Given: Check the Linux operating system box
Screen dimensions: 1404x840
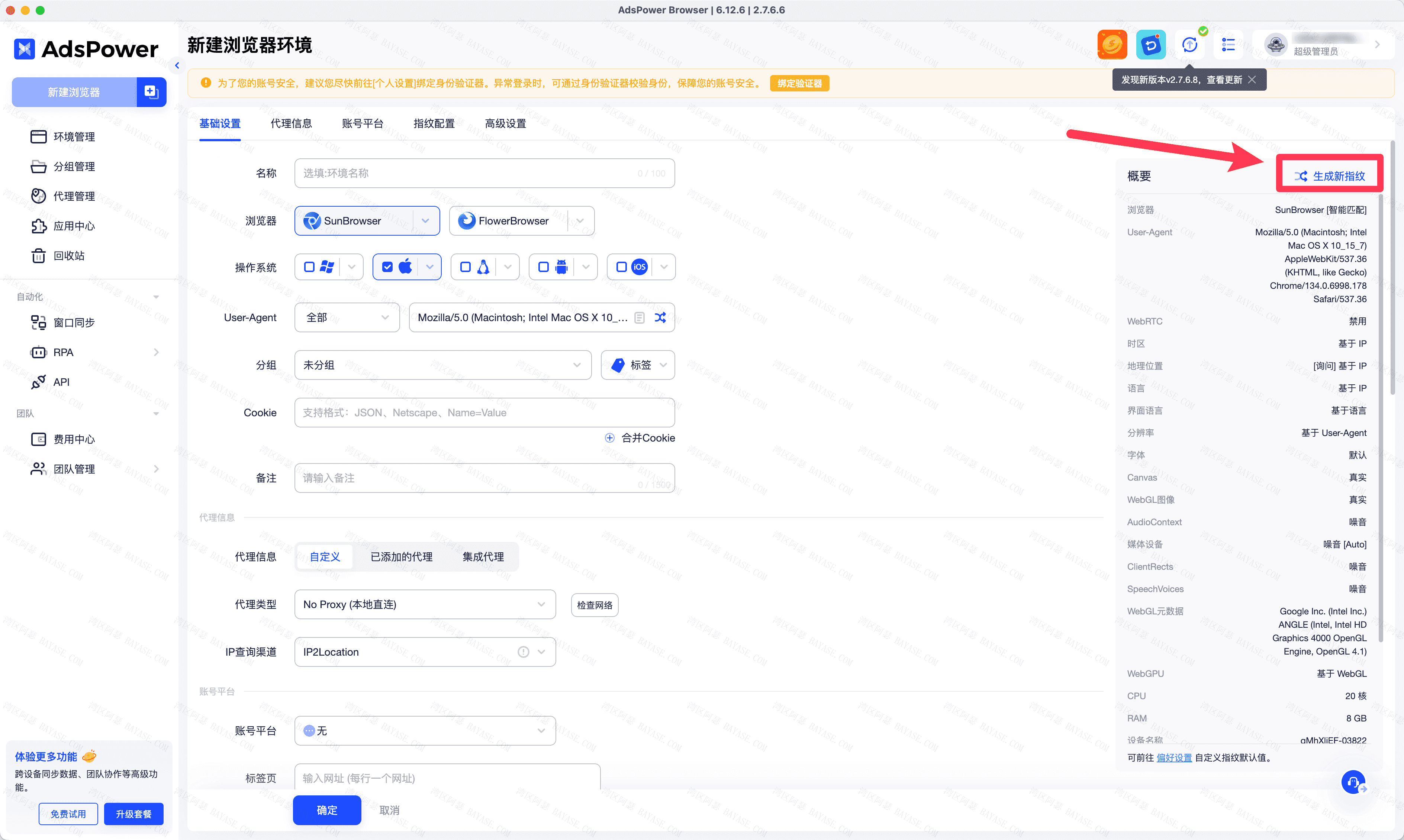Looking at the screenshot, I should (x=466, y=266).
